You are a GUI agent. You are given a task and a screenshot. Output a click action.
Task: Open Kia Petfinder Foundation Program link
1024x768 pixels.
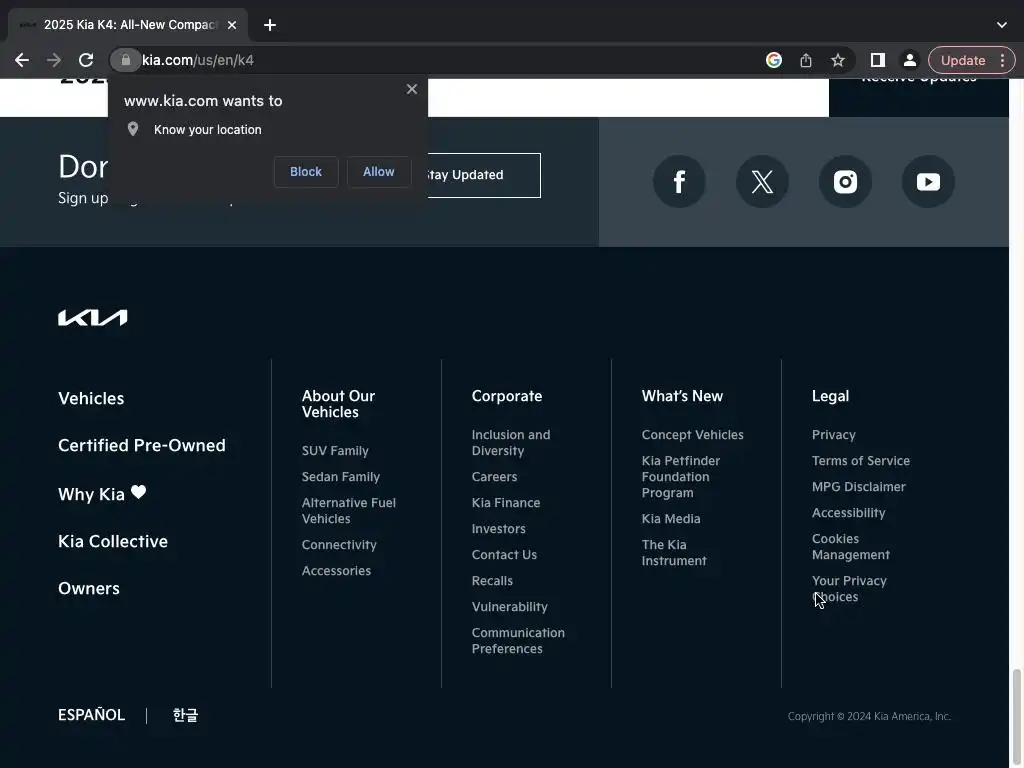[680, 477]
